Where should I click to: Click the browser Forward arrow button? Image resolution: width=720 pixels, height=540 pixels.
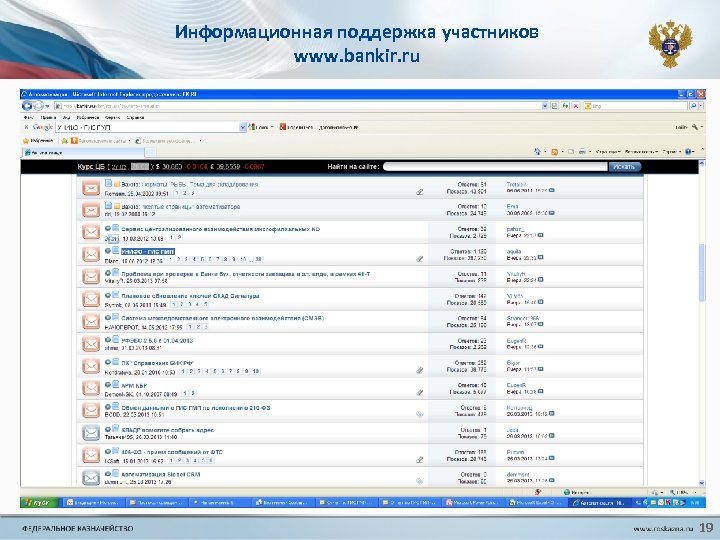(39, 106)
